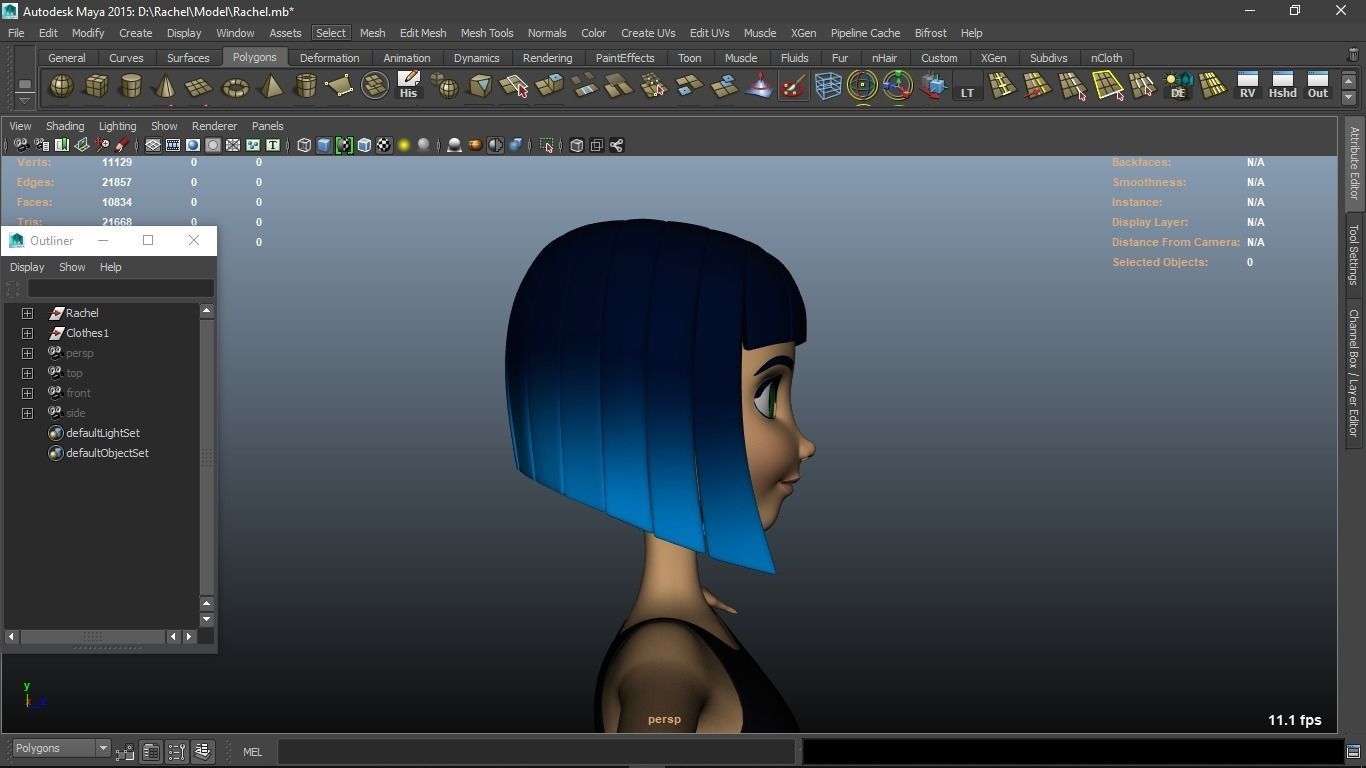Image resolution: width=1366 pixels, height=768 pixels.
Task: Click the Select camera icon in panel toolbar
Action: pyautogui.click(x=21, y=145)
